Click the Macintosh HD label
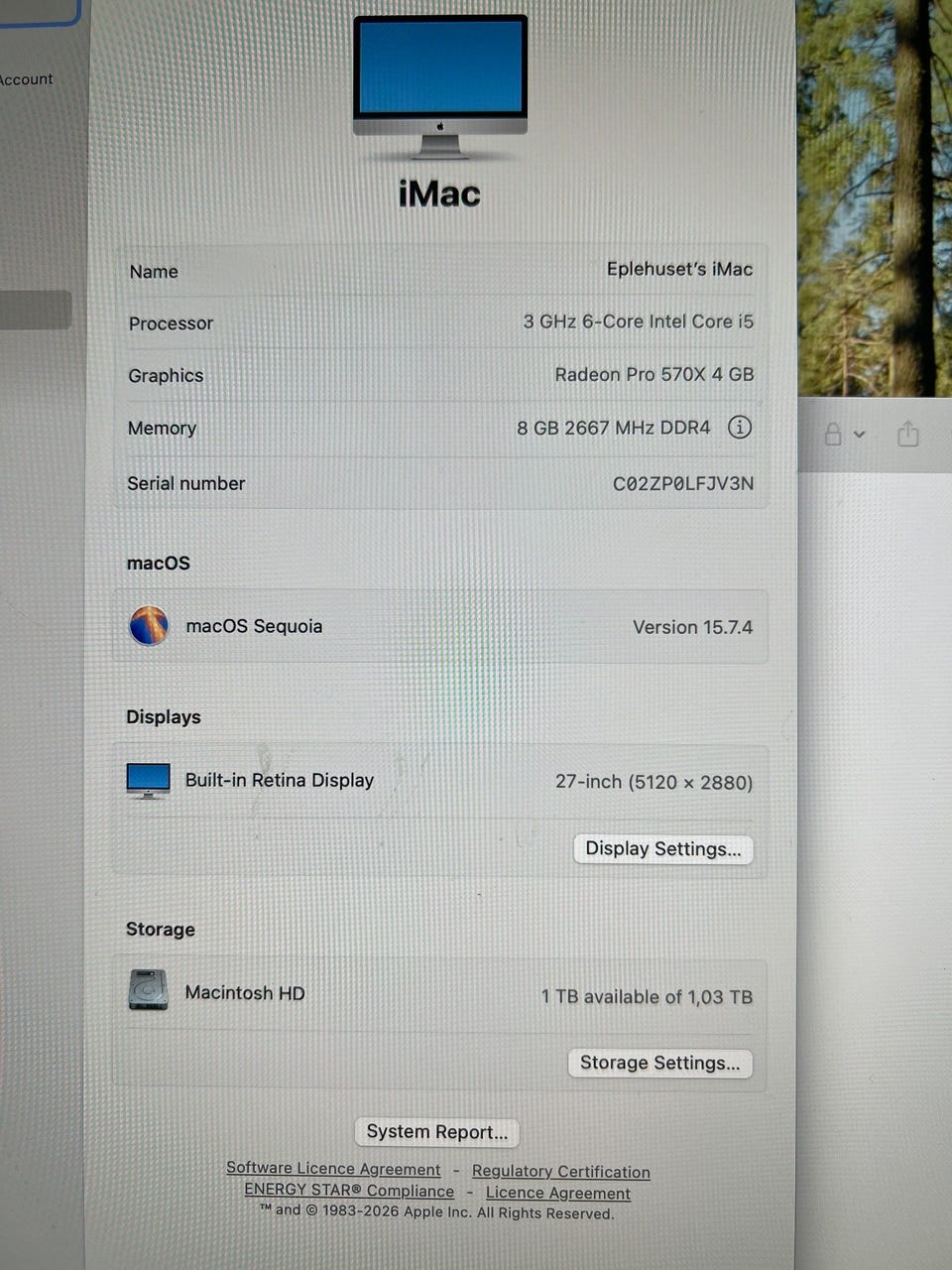This screenshot has height=1270, width=952. click(x=245, y=993)
